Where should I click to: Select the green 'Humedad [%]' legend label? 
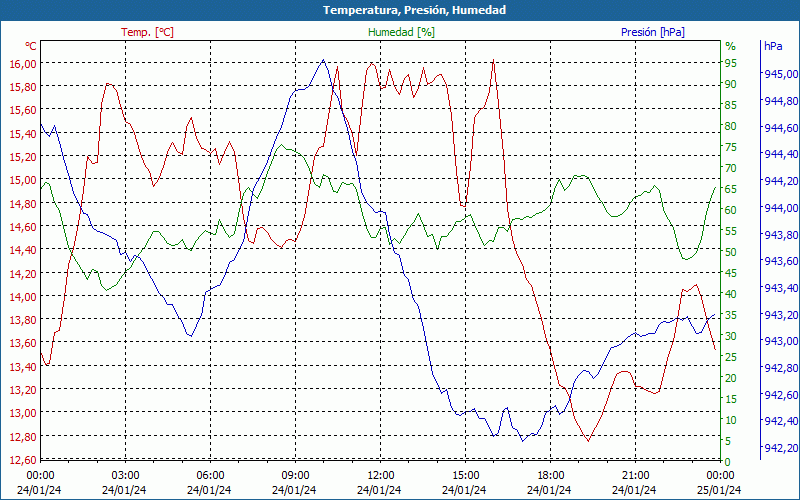pos(402,32)
